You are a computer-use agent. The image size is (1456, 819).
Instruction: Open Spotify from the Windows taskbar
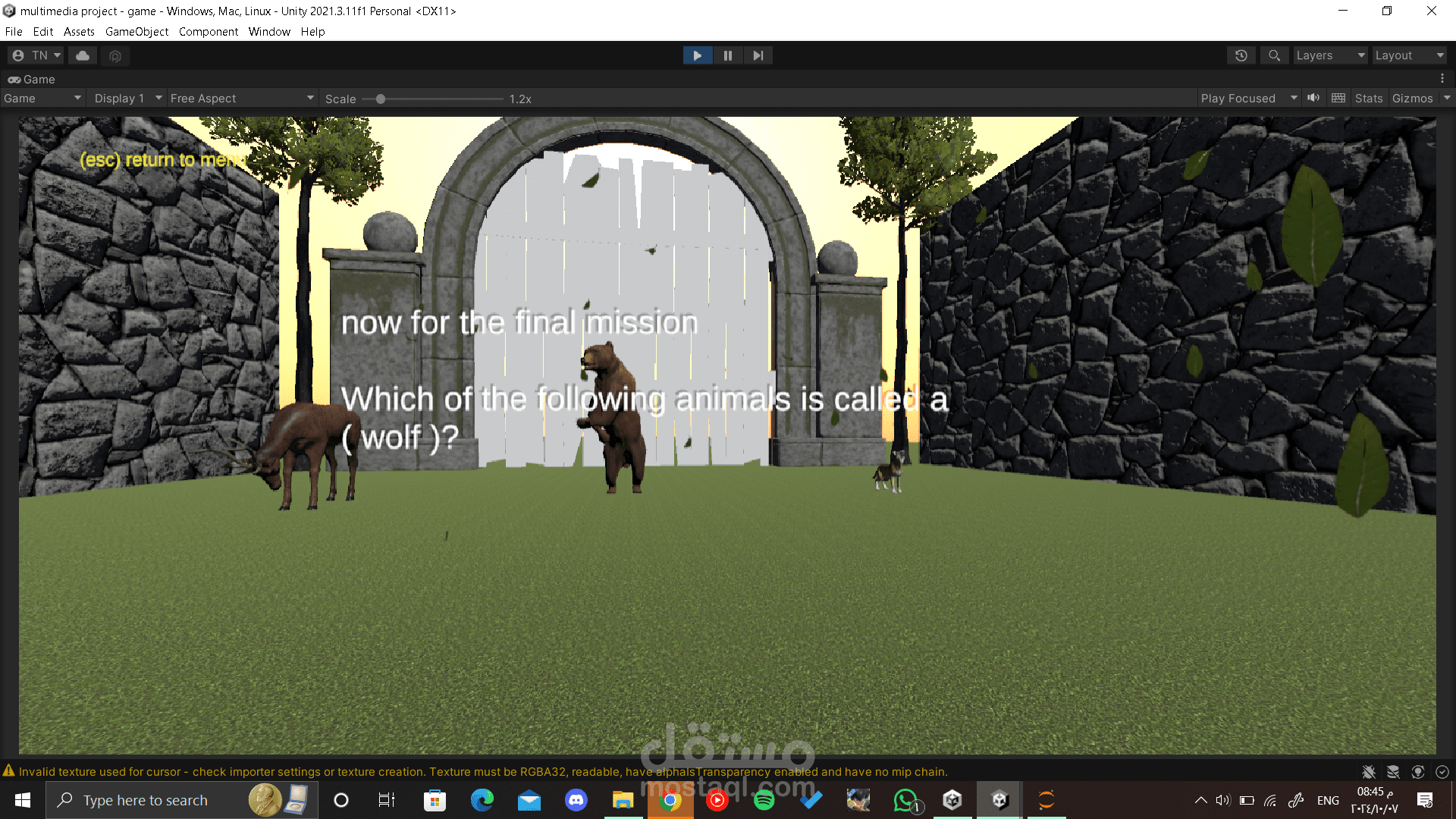point(764,800)
